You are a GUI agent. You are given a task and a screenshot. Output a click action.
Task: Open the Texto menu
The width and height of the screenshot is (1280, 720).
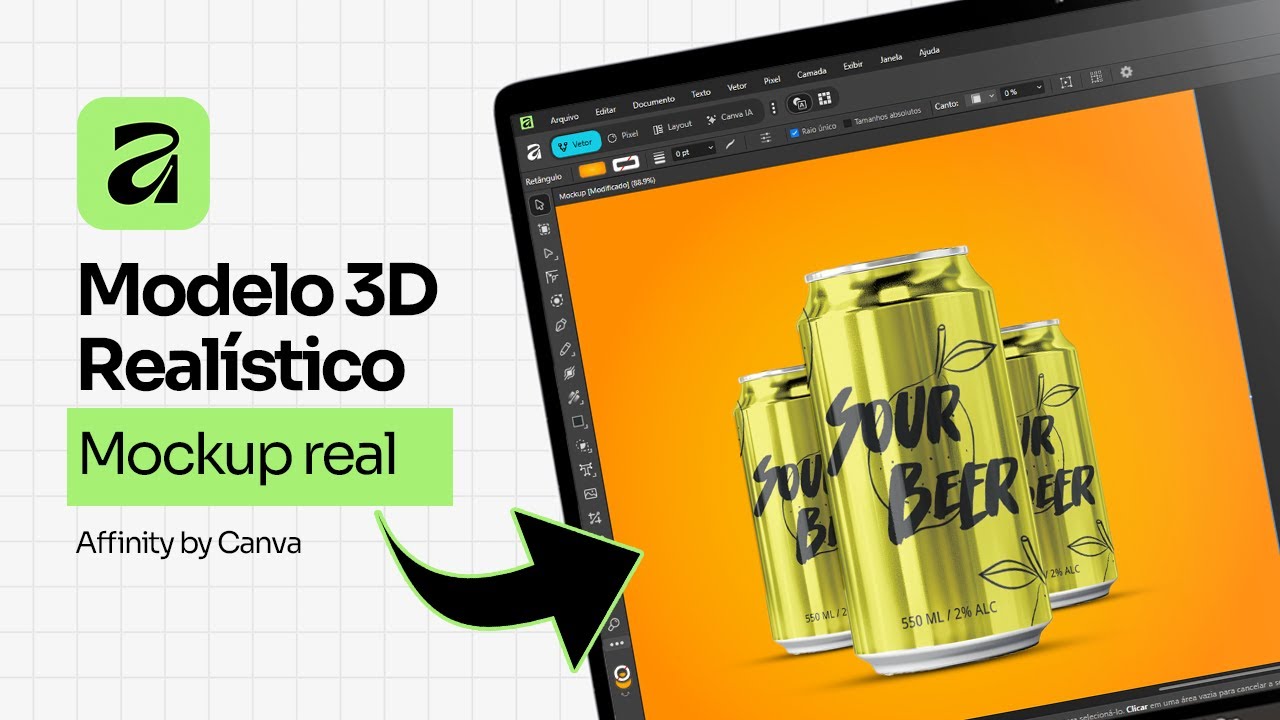701,93
